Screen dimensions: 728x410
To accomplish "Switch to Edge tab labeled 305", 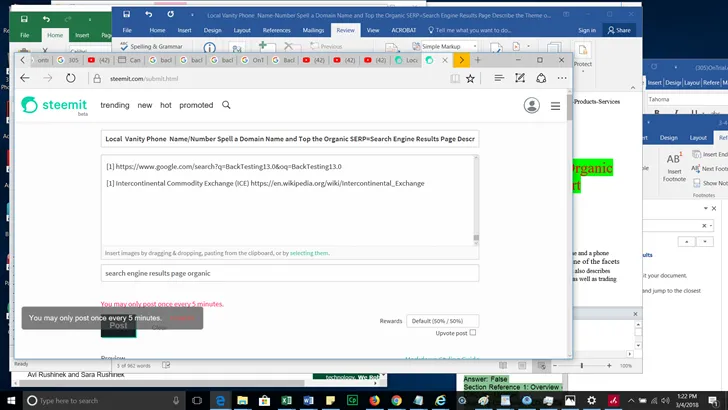I will [x=69, y=60].
